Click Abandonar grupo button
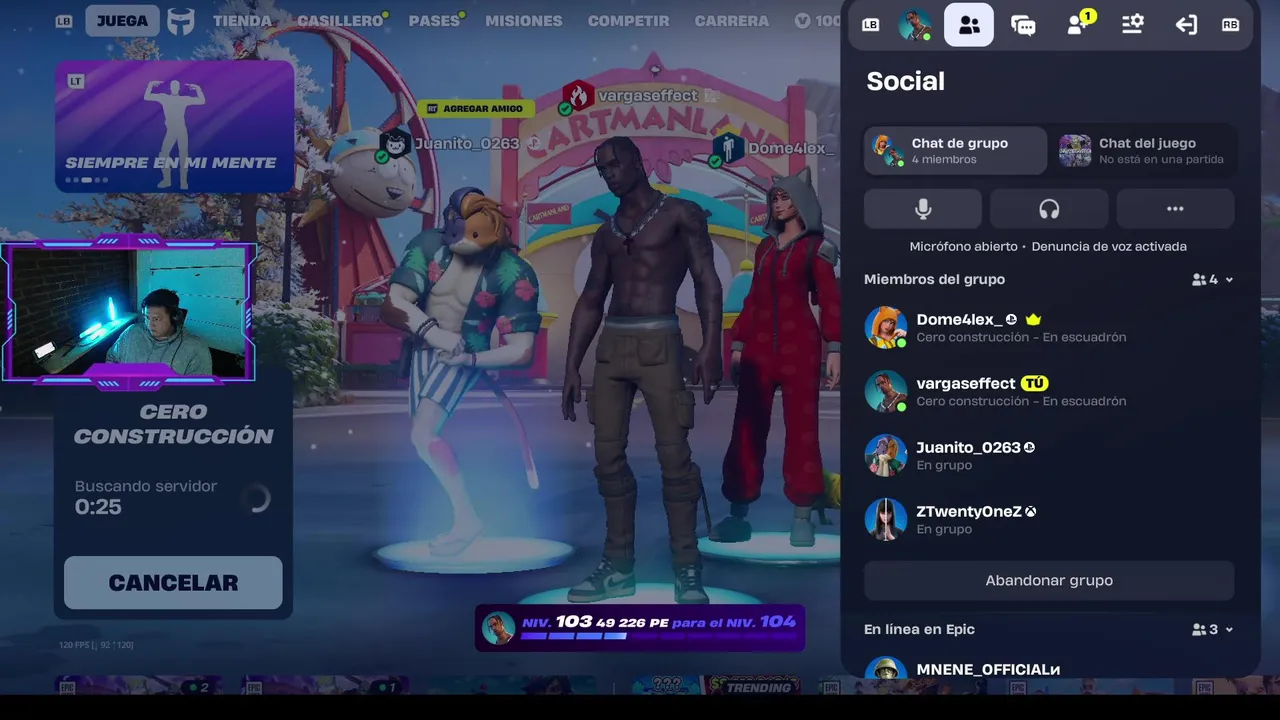Screen dimensions: 1280x720 click(x=1049, y=581)
